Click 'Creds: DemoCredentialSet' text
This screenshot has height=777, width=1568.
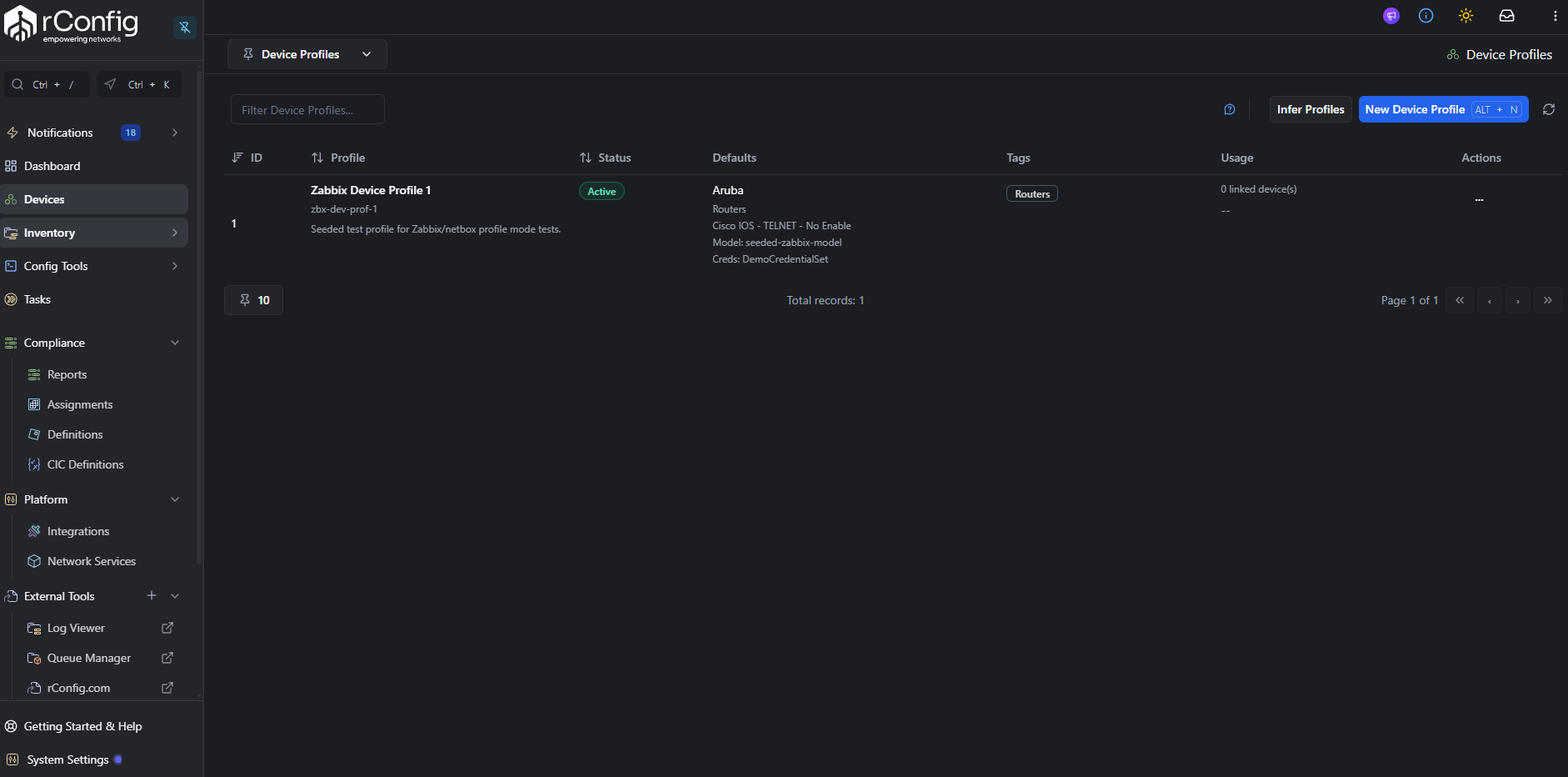(770, 259)
